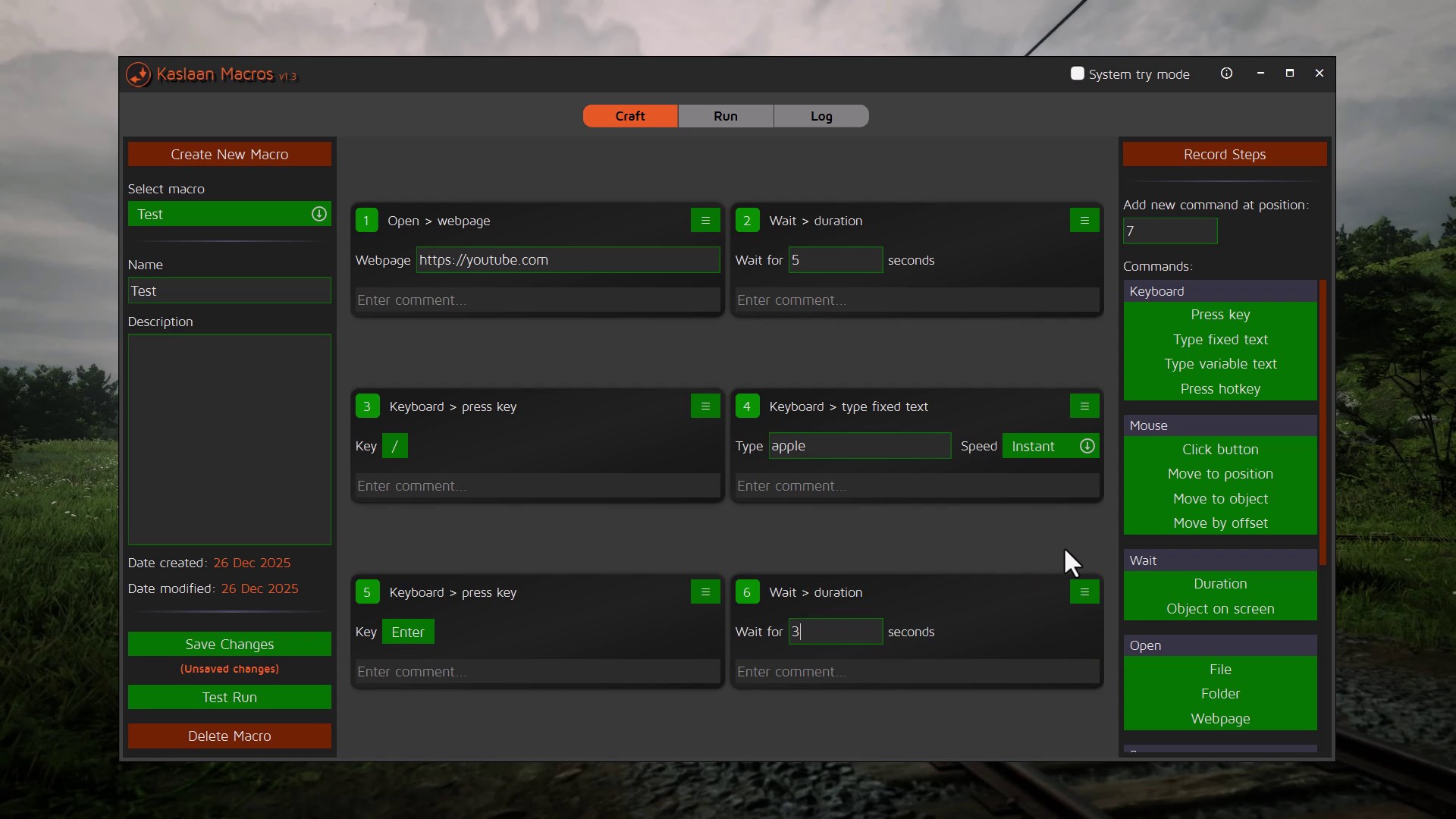
Task: Add a Type variable text command
Action: click(1219, 364)
